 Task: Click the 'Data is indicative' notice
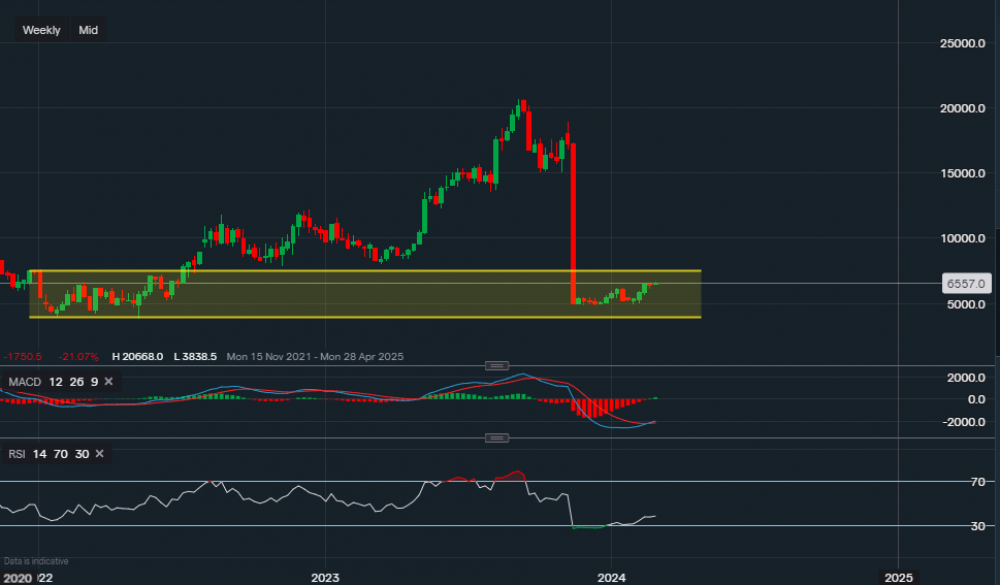(35, 562)
